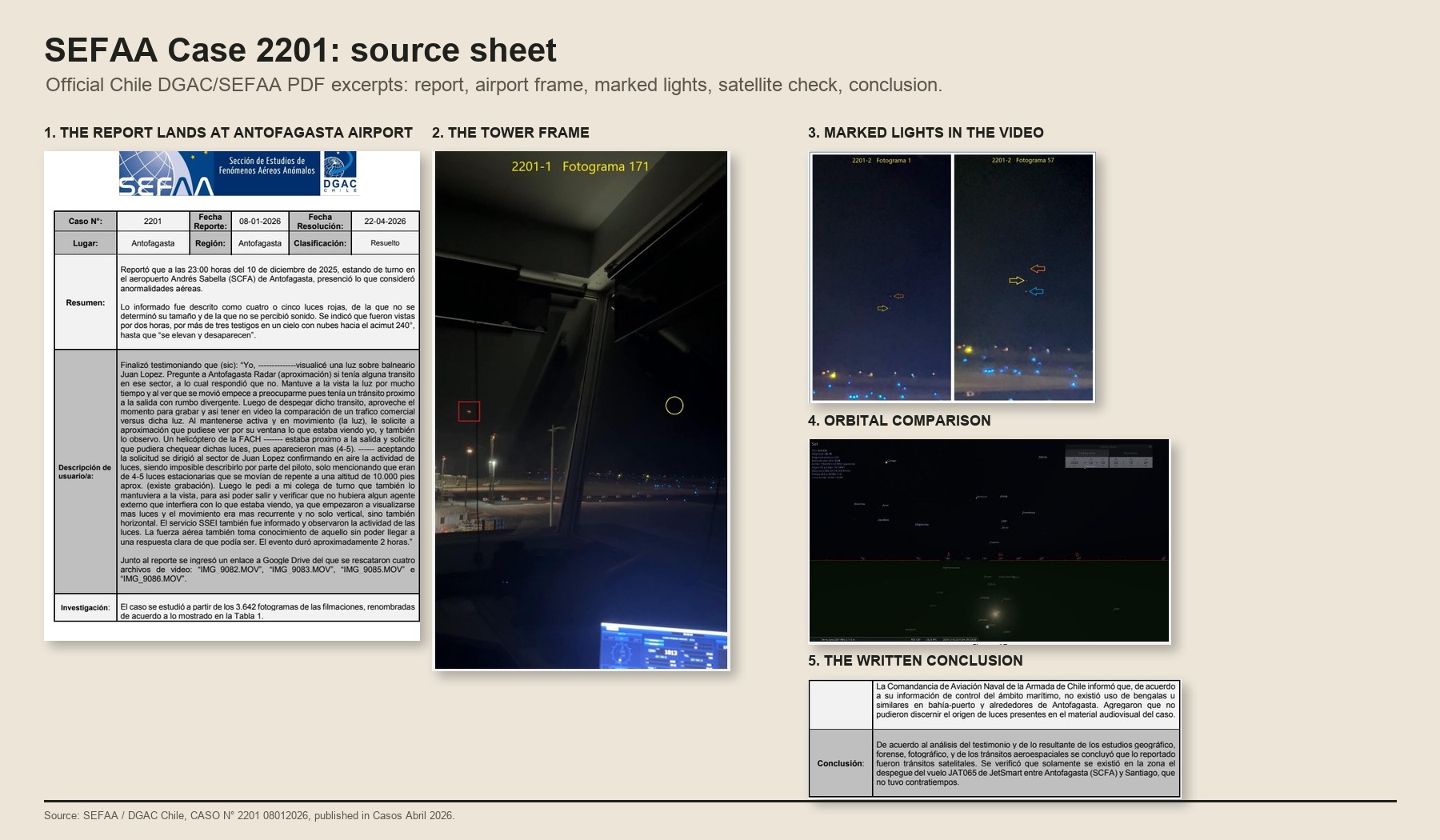
Task: Click heading '1. THE REPORT LANDS AT ANTOFAGASTA AIRPORT'
Action: [228, 133]
